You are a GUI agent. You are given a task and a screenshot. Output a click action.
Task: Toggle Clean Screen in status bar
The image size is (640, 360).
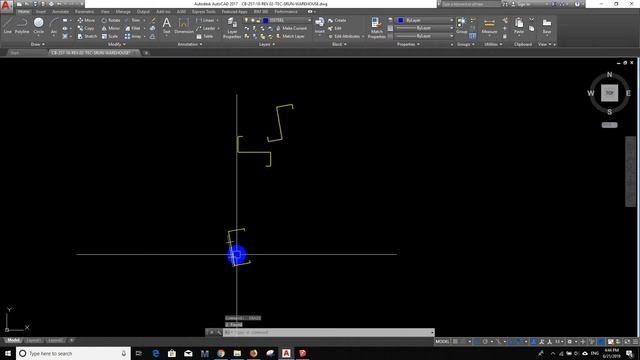coord(627,342)
